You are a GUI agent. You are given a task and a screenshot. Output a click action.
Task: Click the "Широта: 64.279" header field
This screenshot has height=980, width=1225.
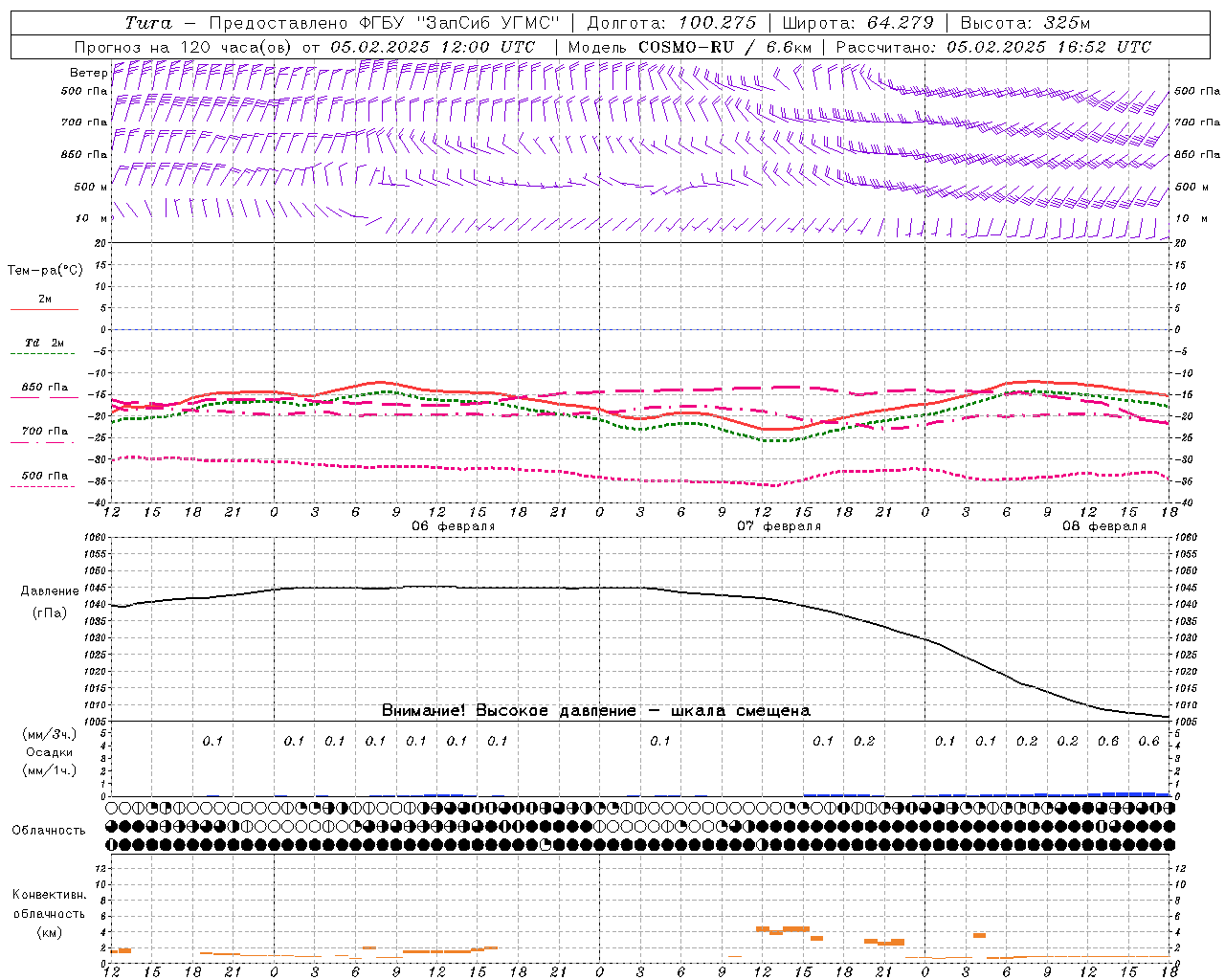[x=857, y=23]
